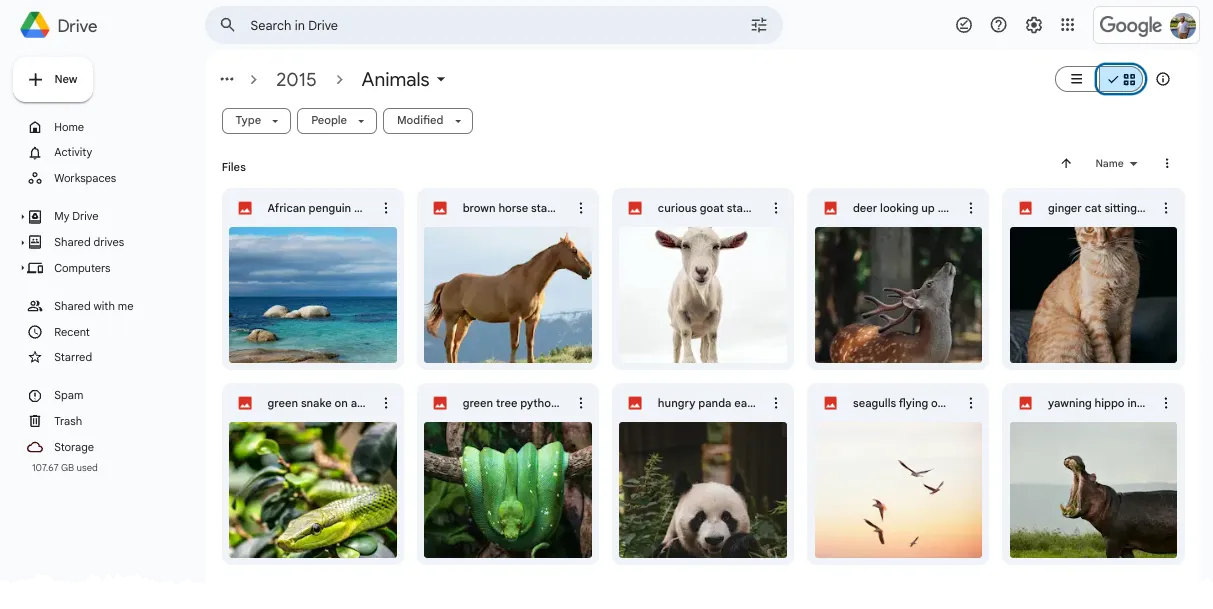The width and height of the screenshot is (1213, 609).
Task: Open more options for yawning hippo image
Action: click(x=1166, y=403)
